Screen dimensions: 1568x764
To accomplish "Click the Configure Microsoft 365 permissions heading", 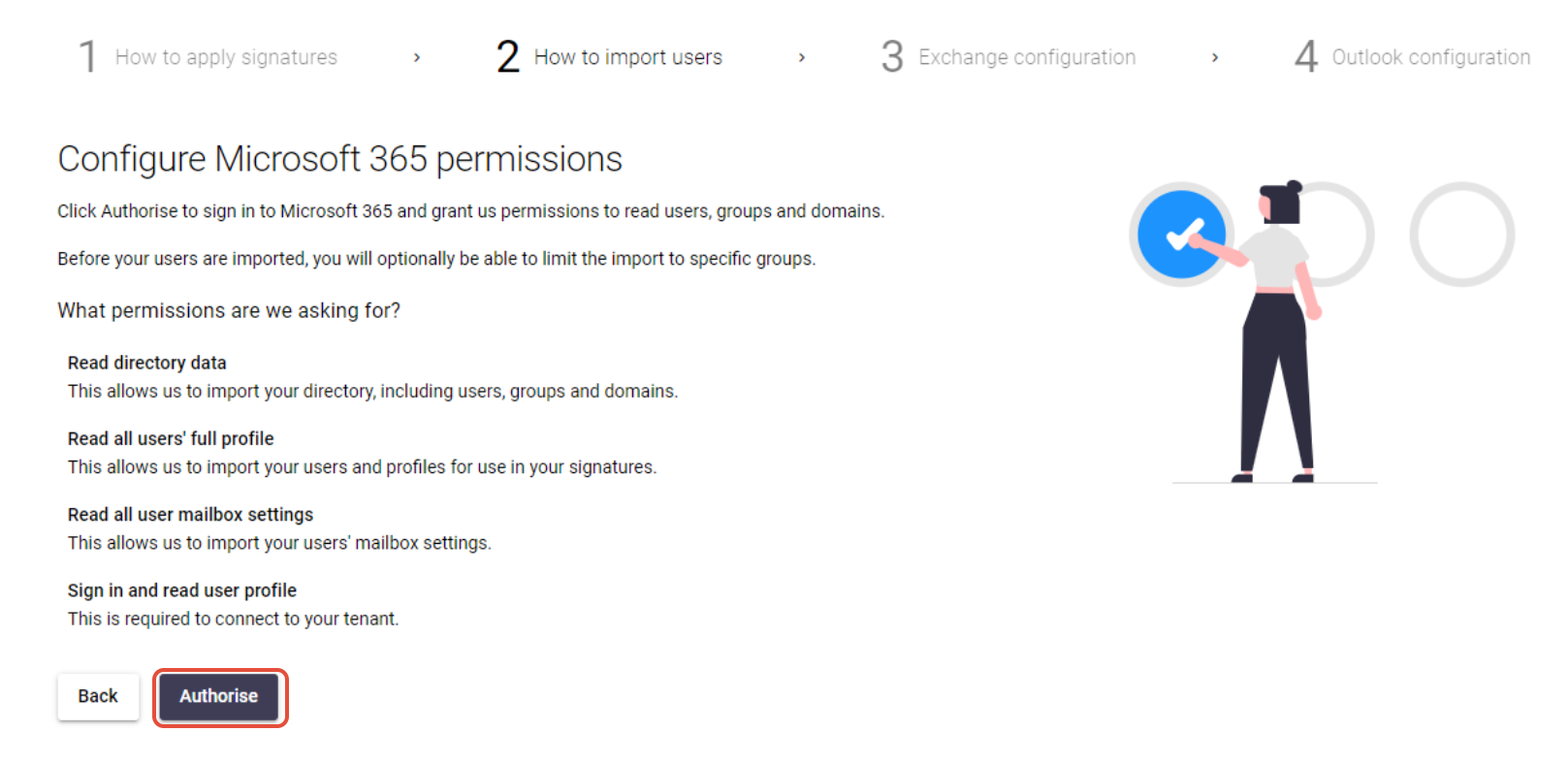I will pos(340,159).
